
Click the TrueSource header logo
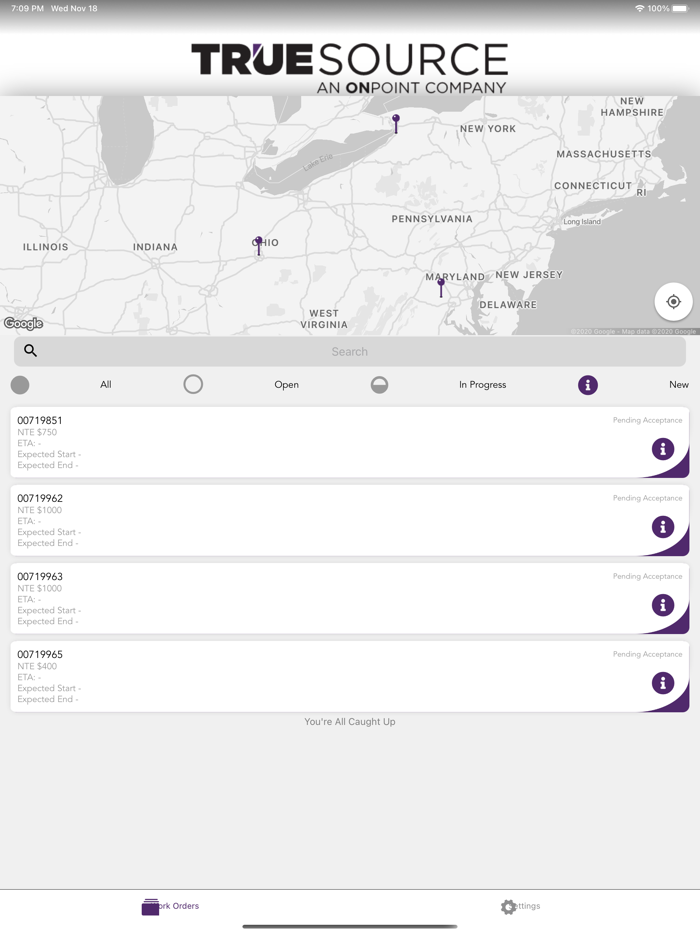point(350,69)
